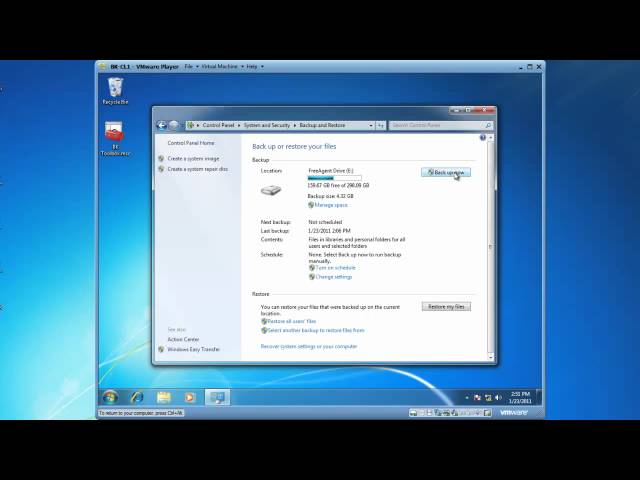
Task: Click the scrollbar down arrow
Action: (x=491, y=356)
